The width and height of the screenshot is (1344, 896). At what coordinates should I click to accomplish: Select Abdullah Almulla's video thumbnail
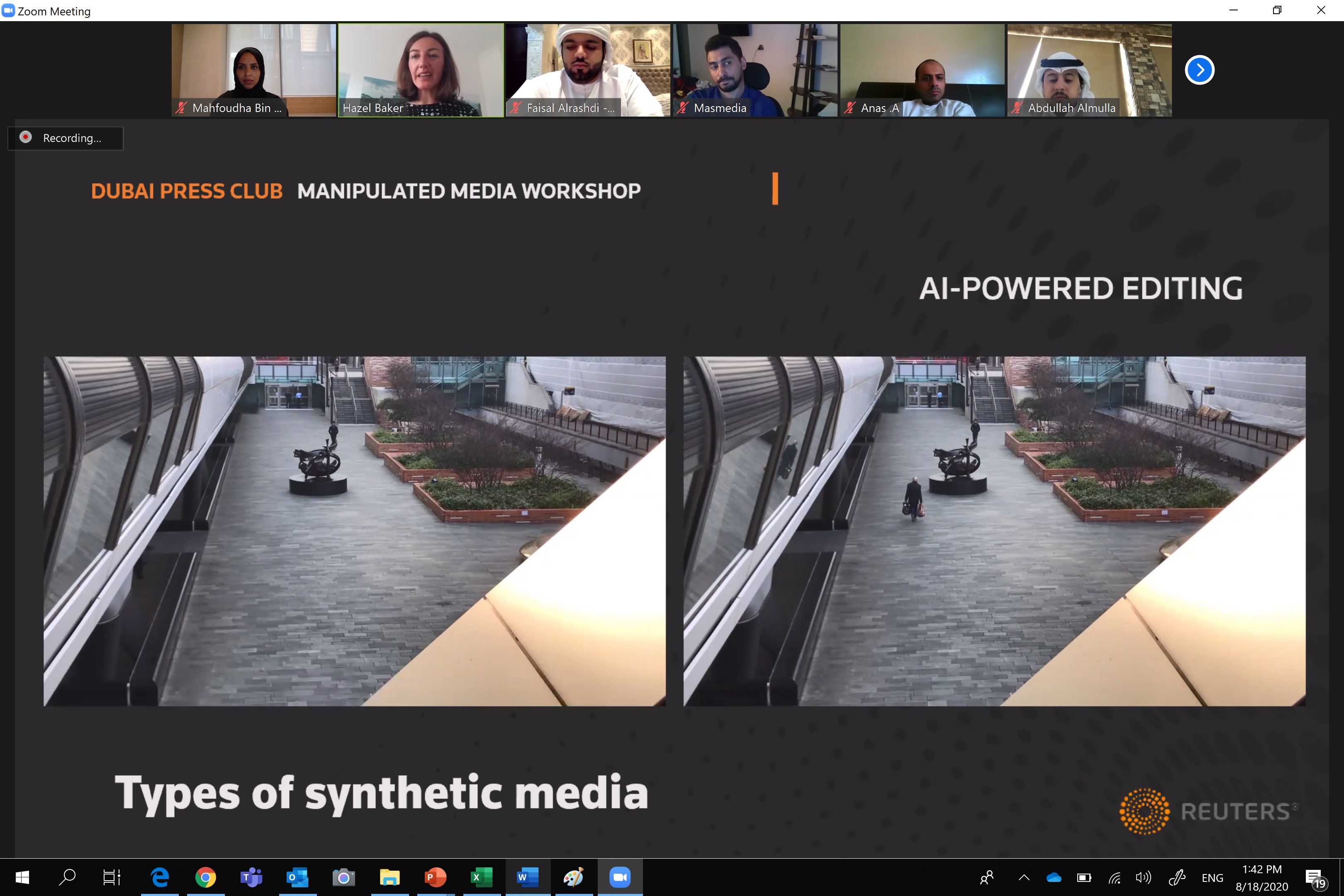click(x=1089, y=70)
